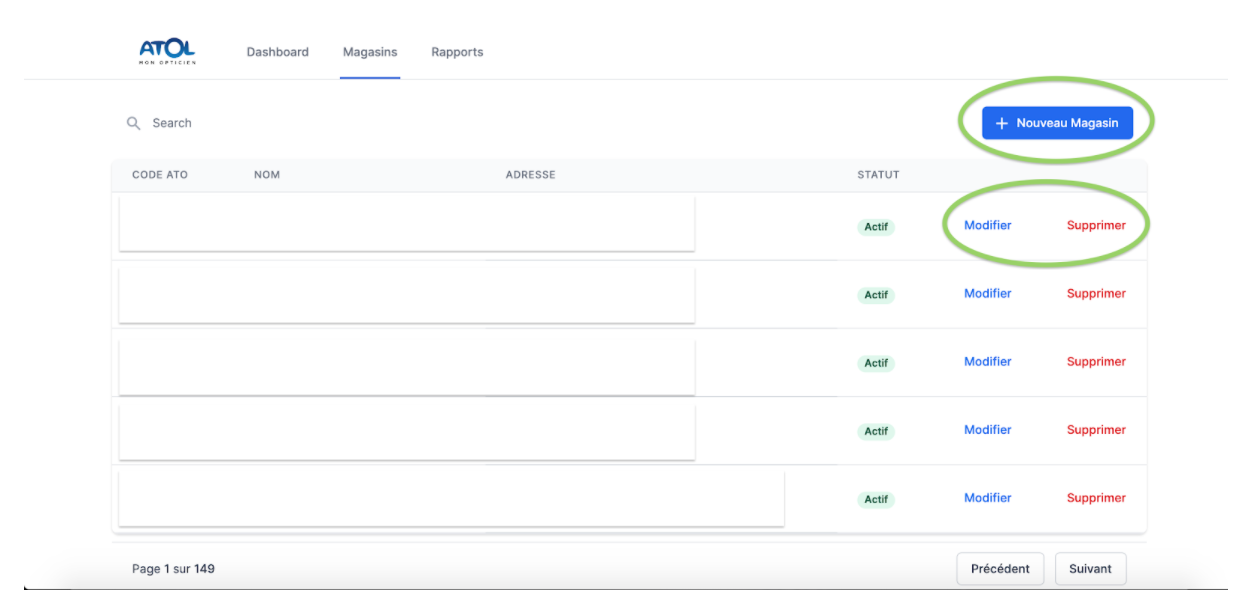Open the Dashboard tab
Screen dimensions: 1236x590
coord(277,52)
